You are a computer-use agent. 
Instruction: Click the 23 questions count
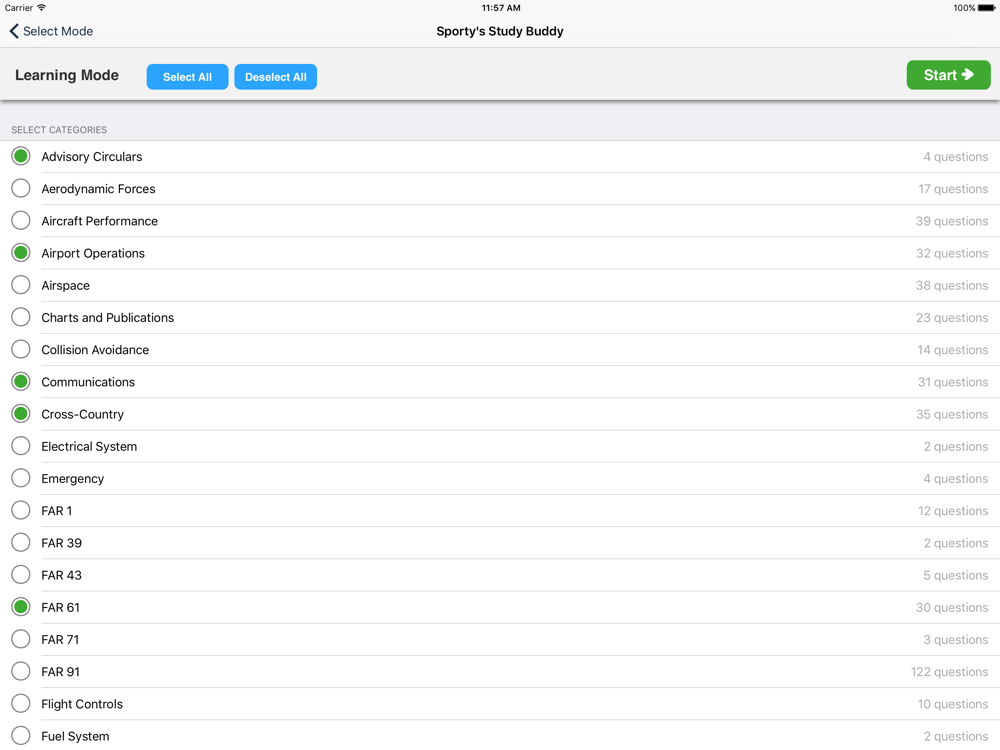point(952,318)
